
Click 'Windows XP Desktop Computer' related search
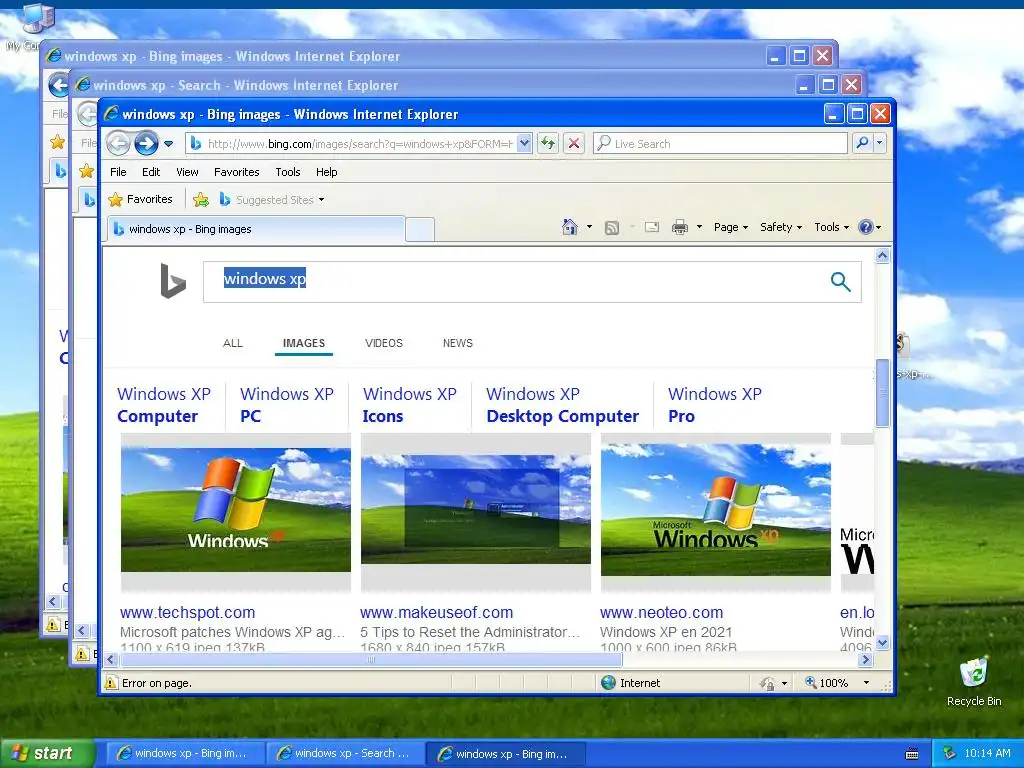point(562,405)
